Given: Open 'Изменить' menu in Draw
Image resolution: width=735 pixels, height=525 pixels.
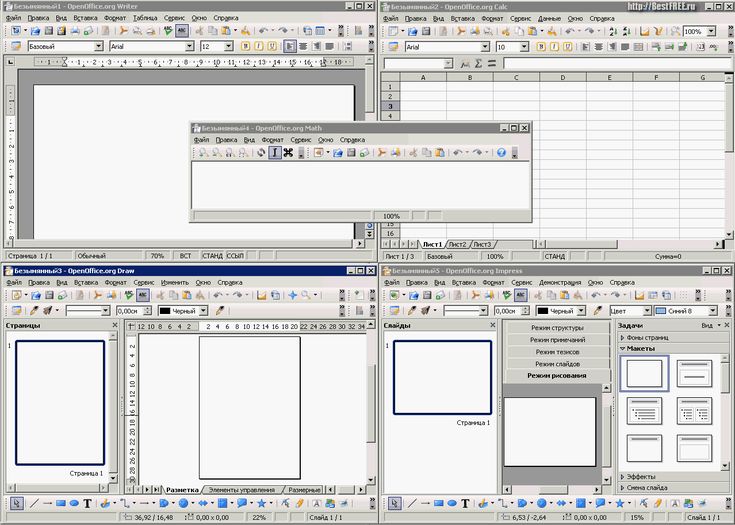Looking at the screenshot, I should point(174,282).
